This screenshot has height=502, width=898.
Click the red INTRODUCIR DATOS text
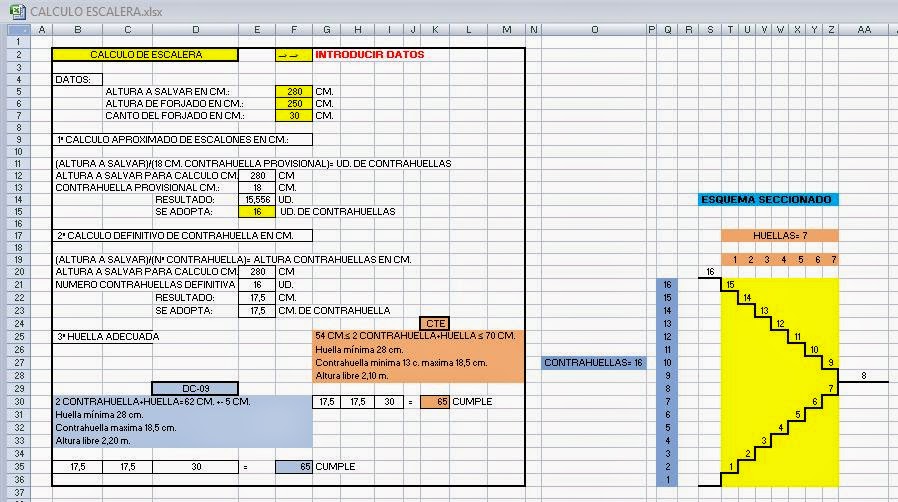point(369,55)
